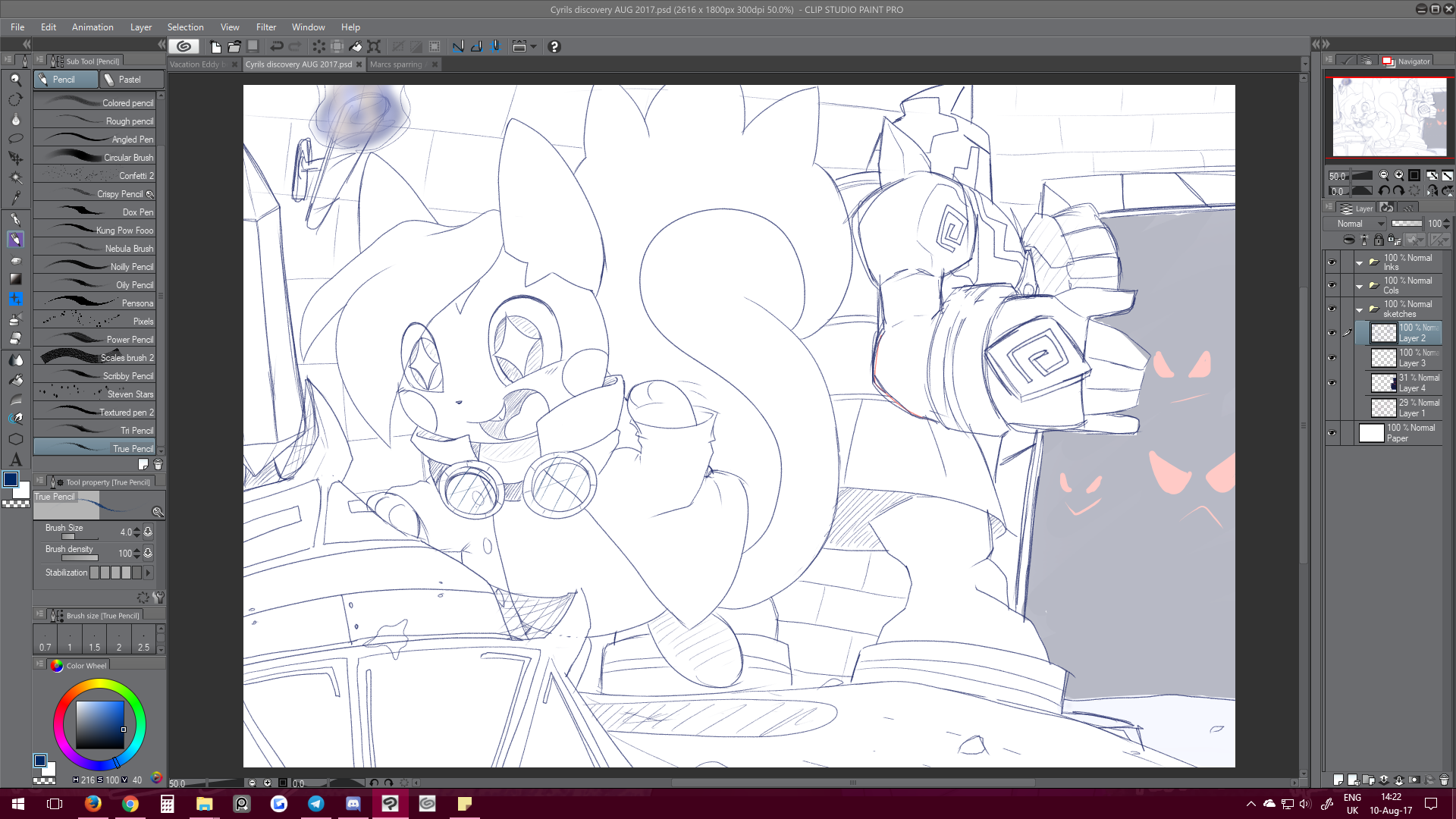This screenshot has width=1456, height=819.
Task: Hide Layer 4 via its eye icon
Action: click(x=1332, y=383)
